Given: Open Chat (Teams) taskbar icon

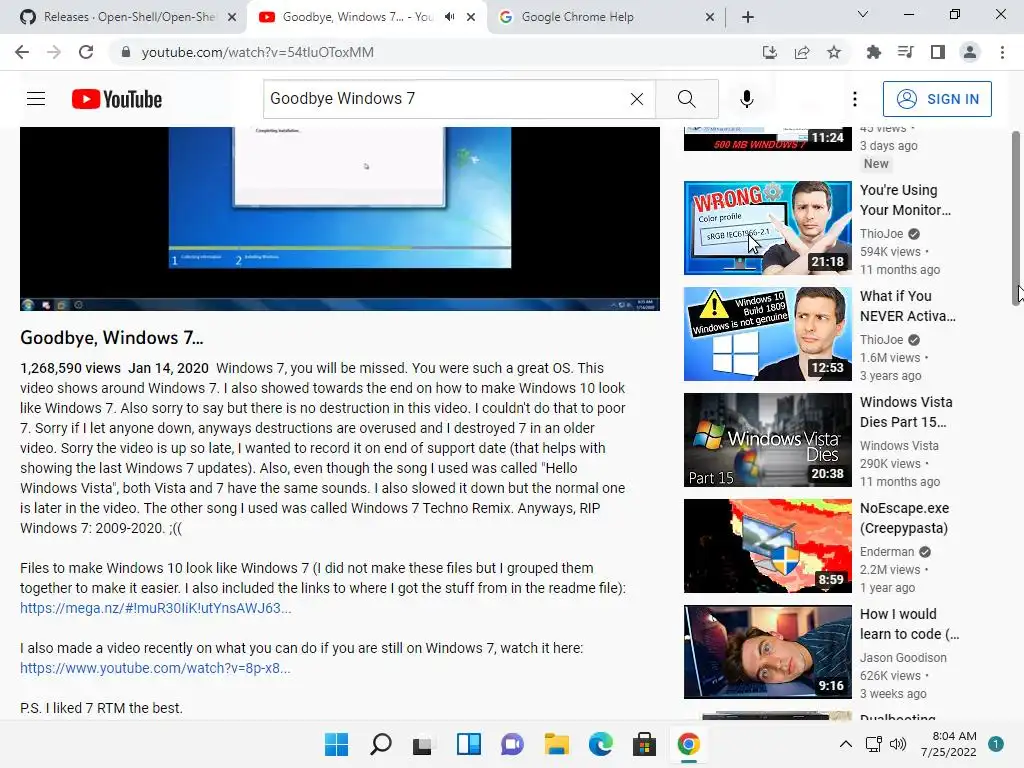Looking at the screenshot, I should (512, 744).
